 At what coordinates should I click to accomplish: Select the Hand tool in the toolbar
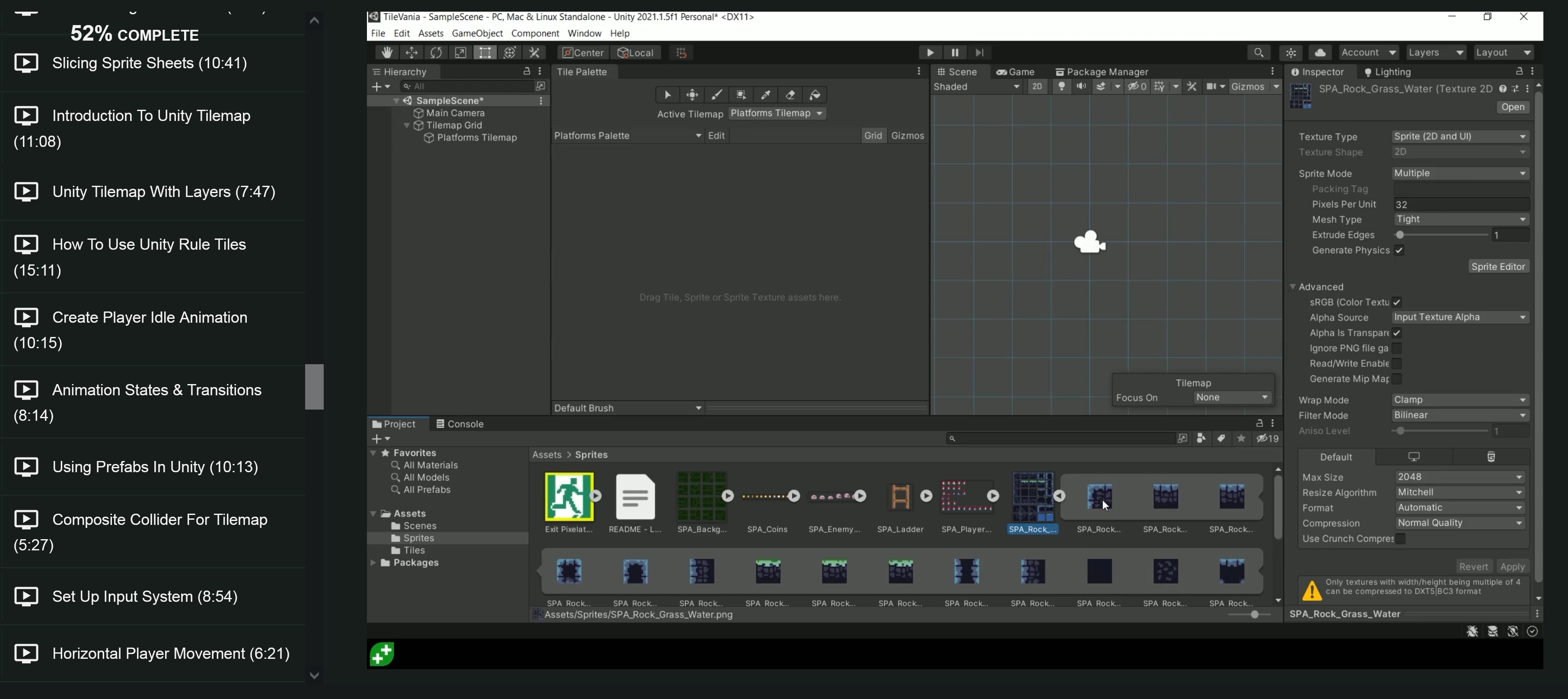pos(386,52)
